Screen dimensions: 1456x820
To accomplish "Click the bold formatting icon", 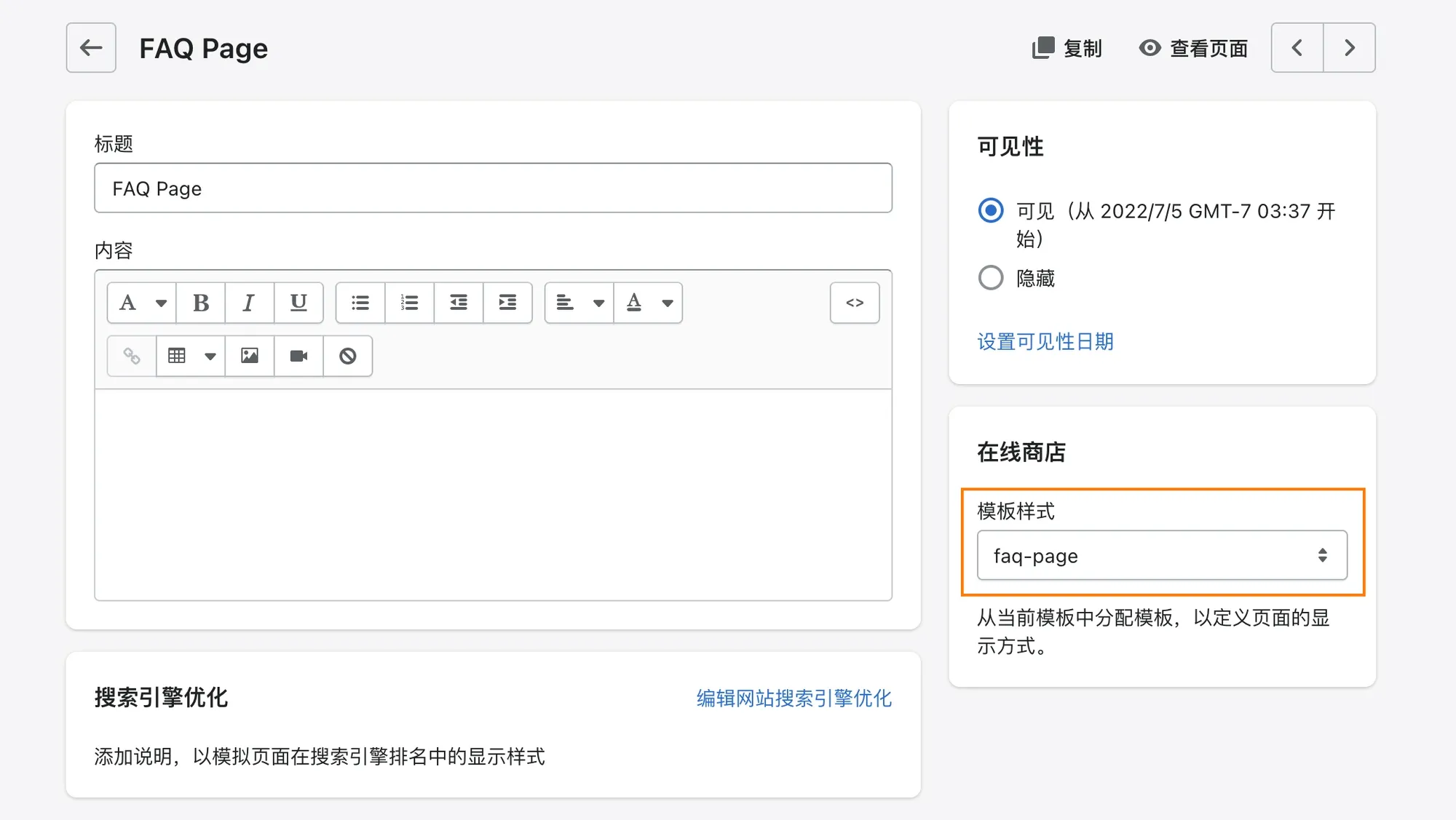I will (x=200, y=302).
